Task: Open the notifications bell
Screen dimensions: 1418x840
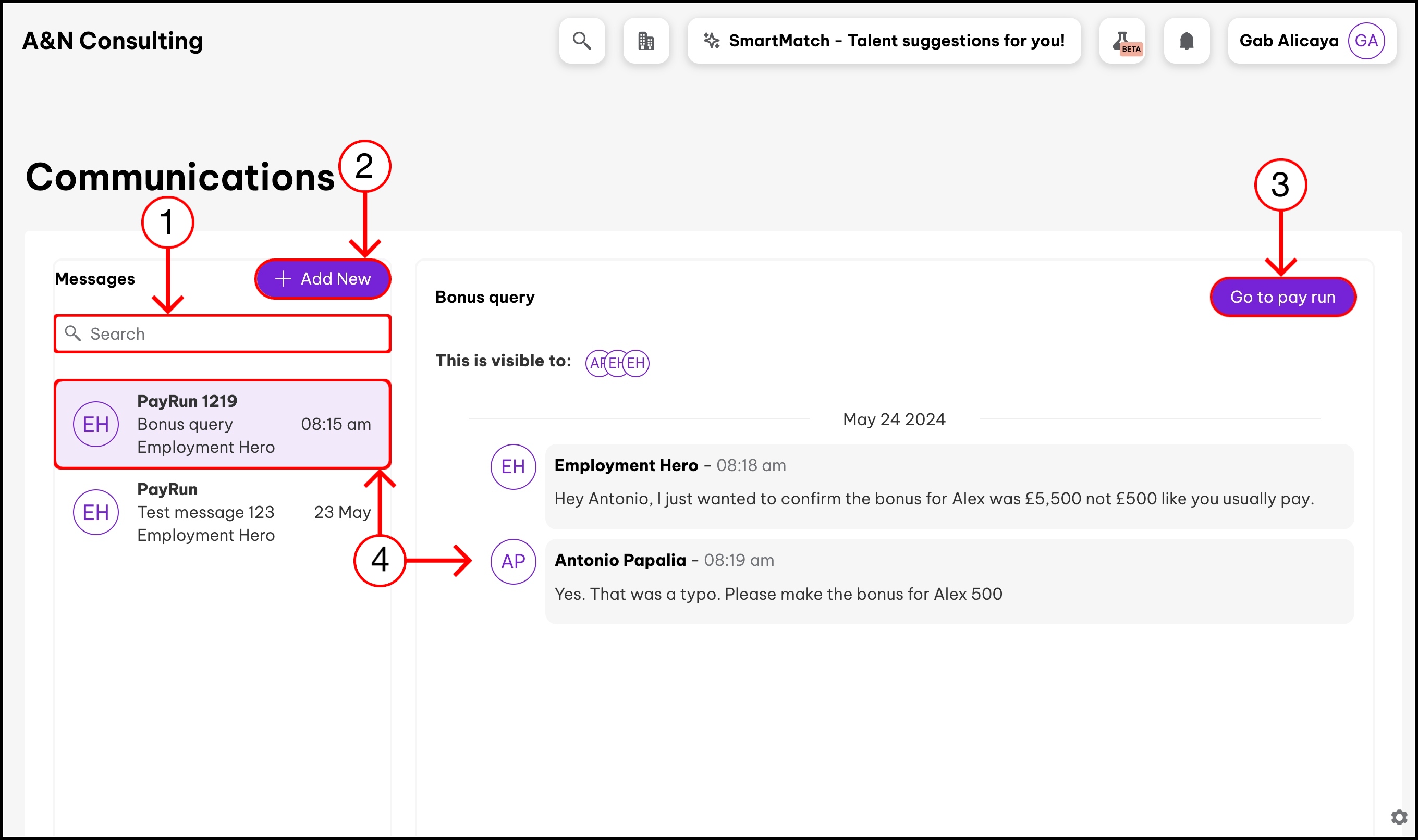Action: tap(1187, 41)
